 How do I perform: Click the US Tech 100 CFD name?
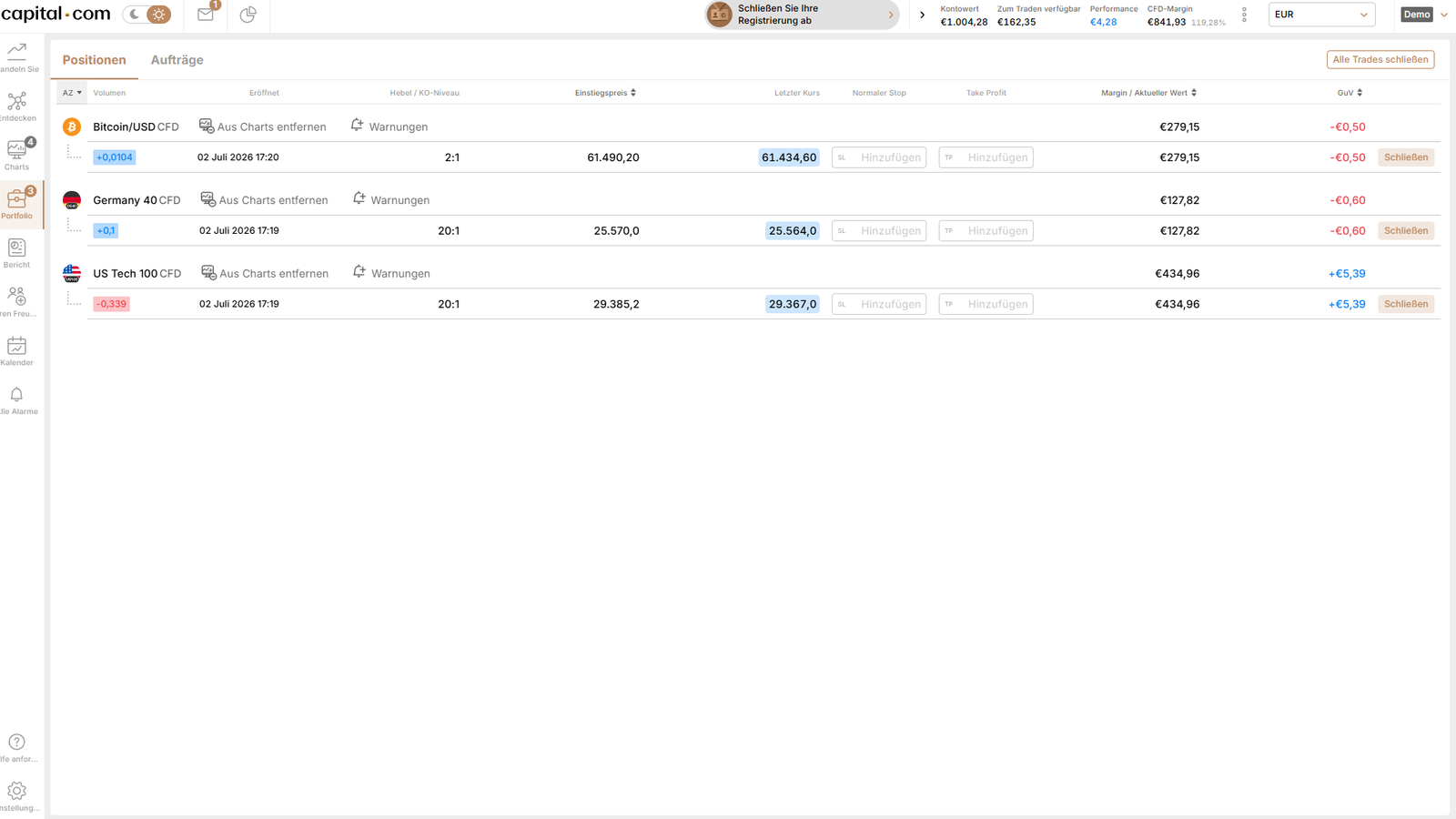136,273
